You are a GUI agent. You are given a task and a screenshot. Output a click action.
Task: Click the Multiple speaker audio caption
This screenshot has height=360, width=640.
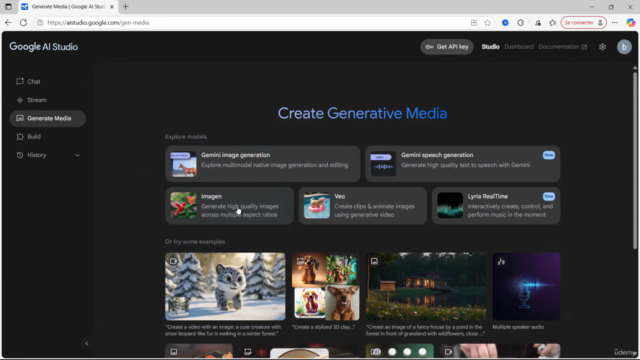point(518,327)
